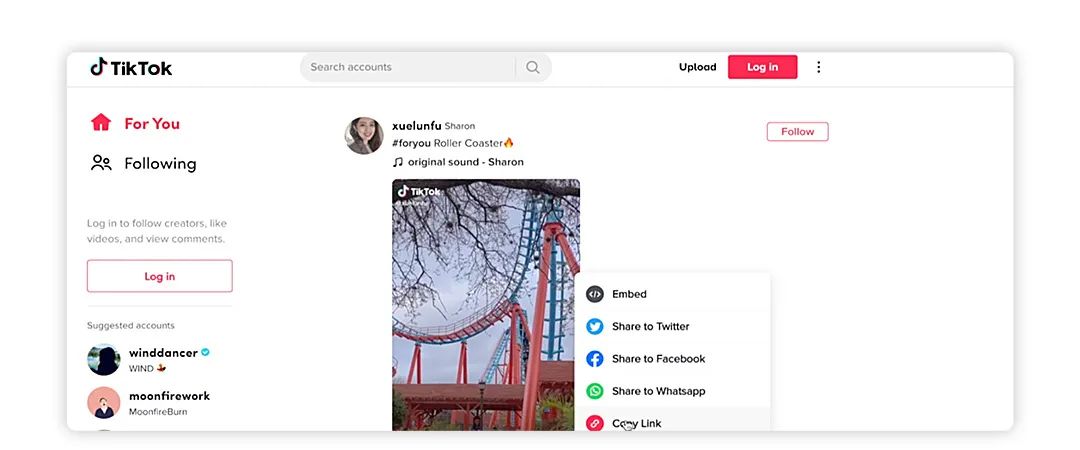The width and height of the screenshot is (1080, 450).
Task: Click the #foryou hashtag
Action: [411, 143]
